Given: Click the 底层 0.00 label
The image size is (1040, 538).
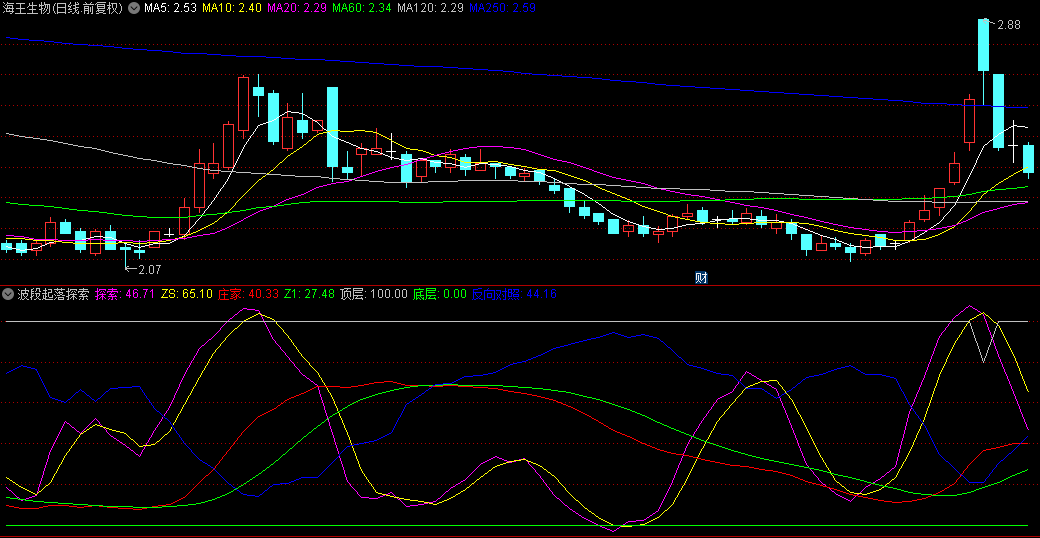Looking at the screenshot, I should pos(439,294).
